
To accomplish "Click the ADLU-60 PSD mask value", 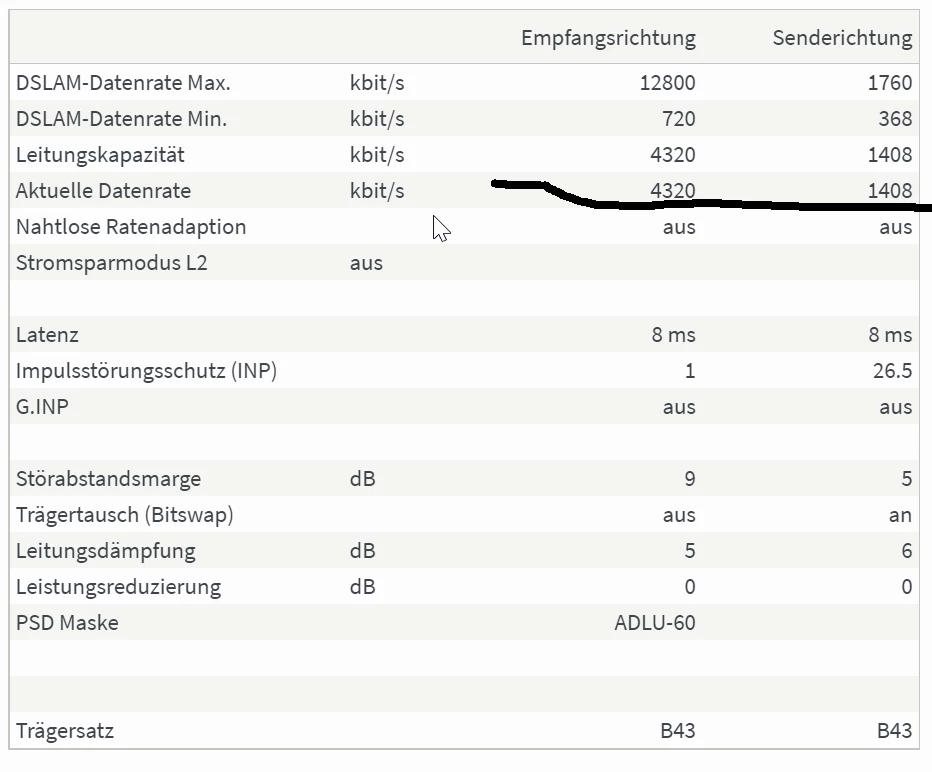I will click(x=655, y=623).
